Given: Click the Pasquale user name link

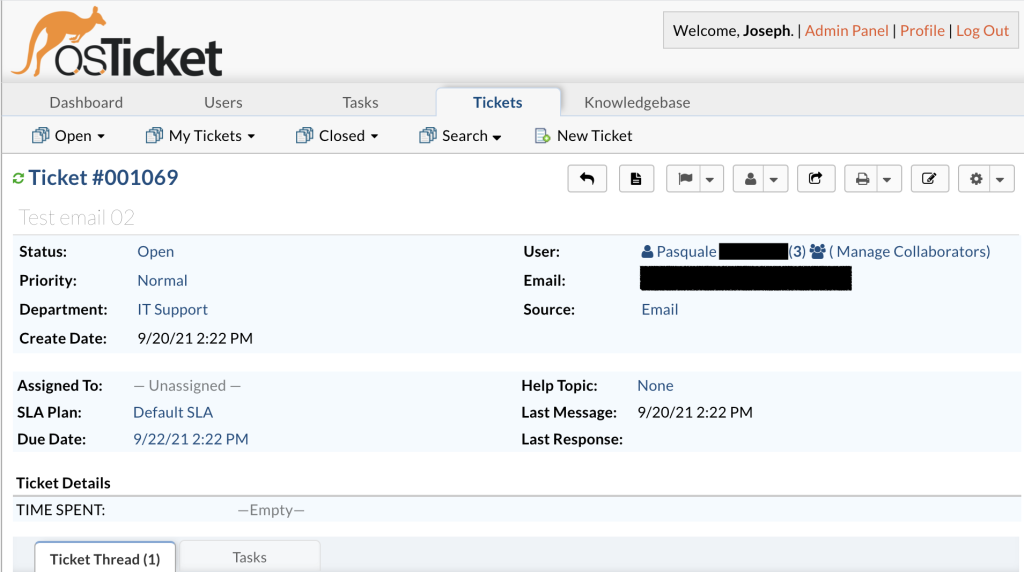Looking at the screenshot, I should click(686, 251).
